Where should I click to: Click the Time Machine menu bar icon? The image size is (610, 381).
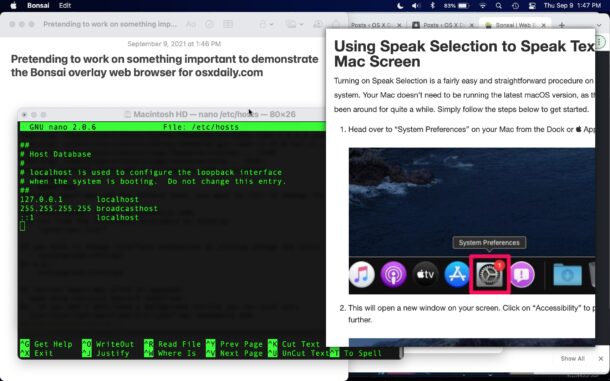(515, 5)
